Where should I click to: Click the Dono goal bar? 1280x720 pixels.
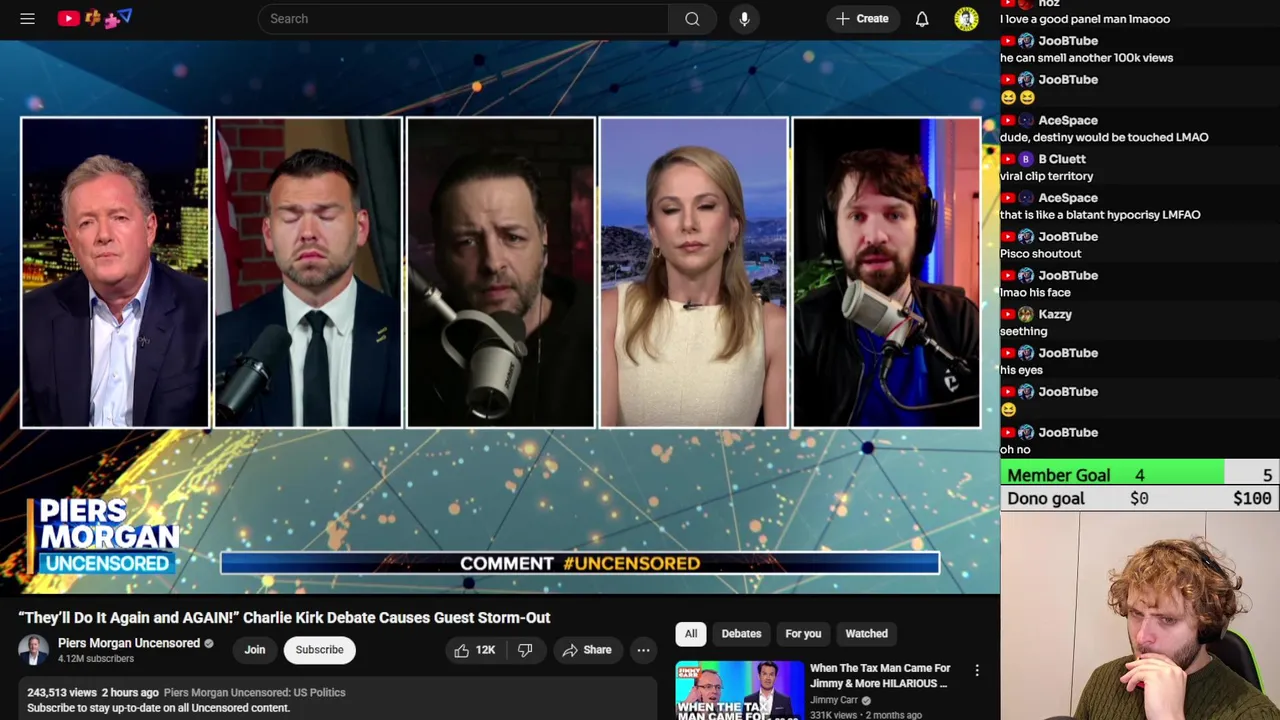1140,498
